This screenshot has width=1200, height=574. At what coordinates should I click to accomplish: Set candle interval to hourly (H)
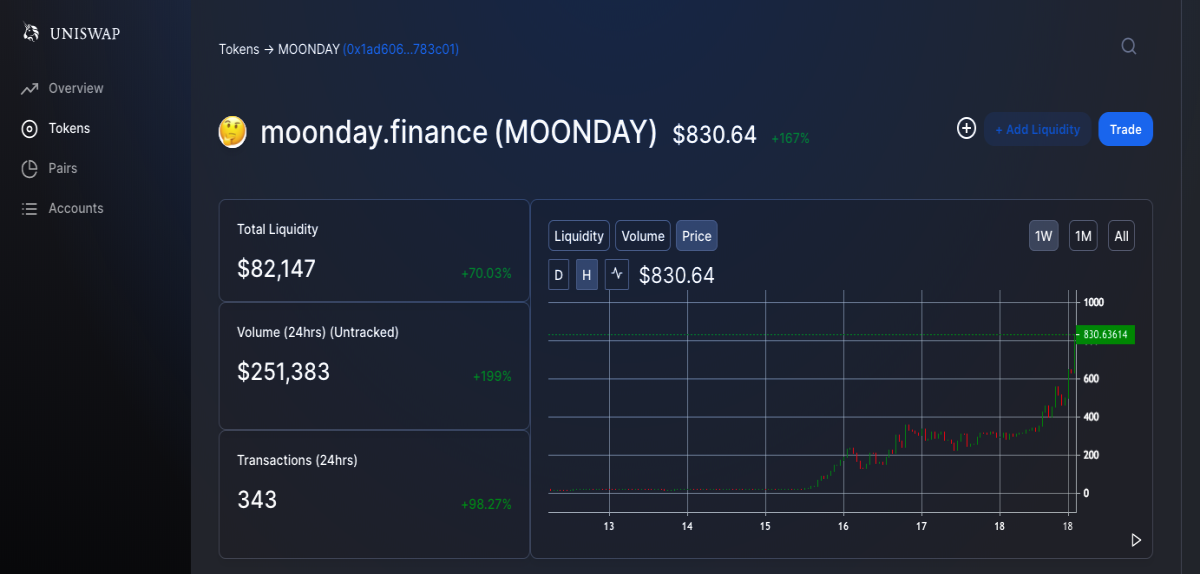[587, 275]
